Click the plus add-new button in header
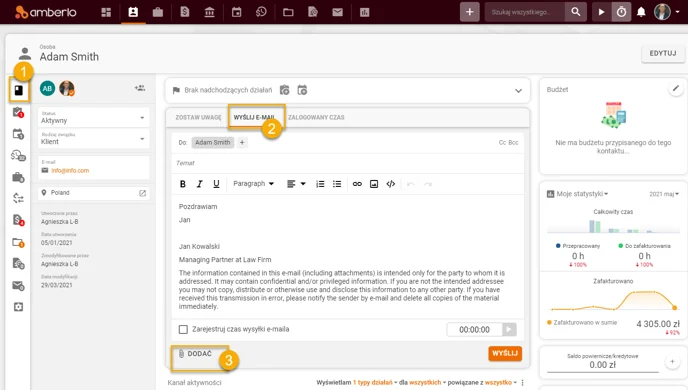 (x=469, y=12)
